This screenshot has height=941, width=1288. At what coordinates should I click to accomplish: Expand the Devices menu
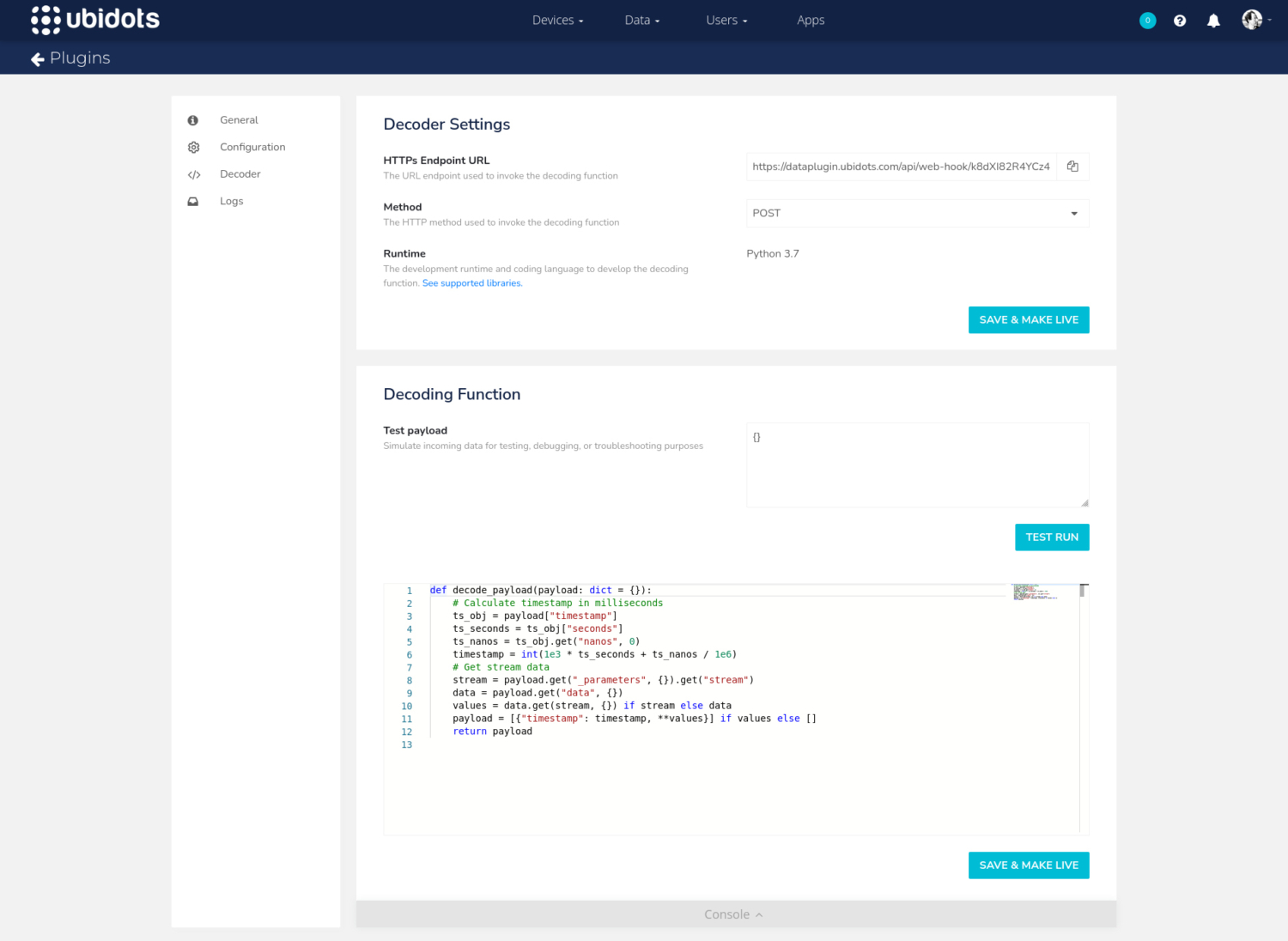(557, 21)
